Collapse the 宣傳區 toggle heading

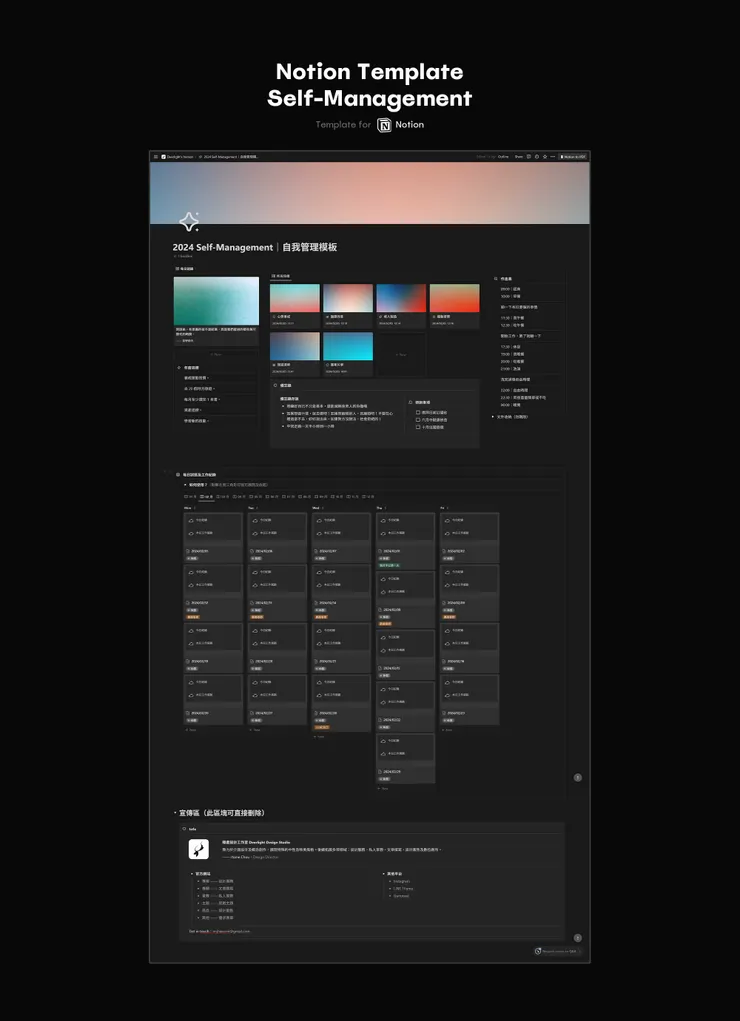(175, 813)
